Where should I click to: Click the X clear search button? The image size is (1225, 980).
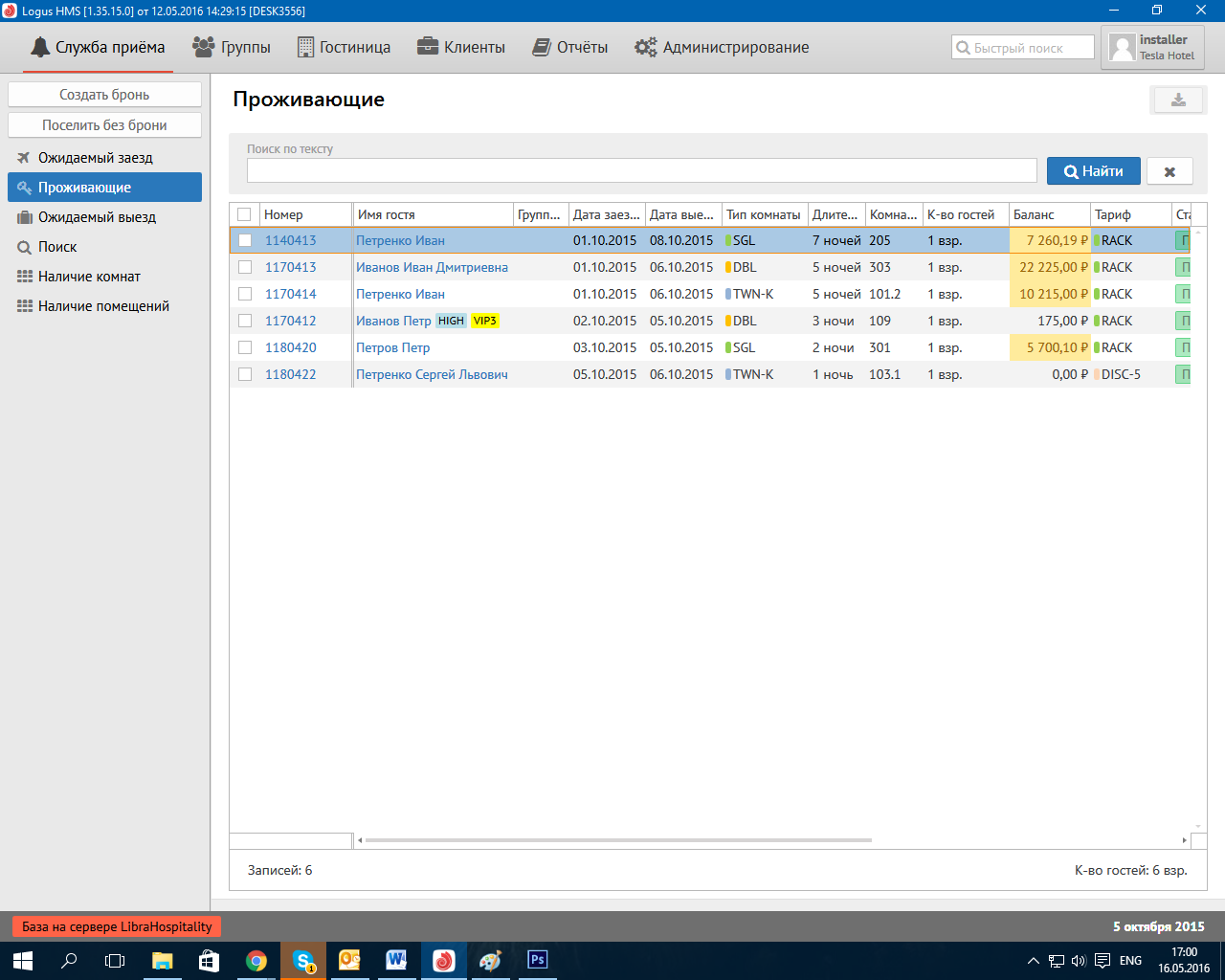[1169, 171]
